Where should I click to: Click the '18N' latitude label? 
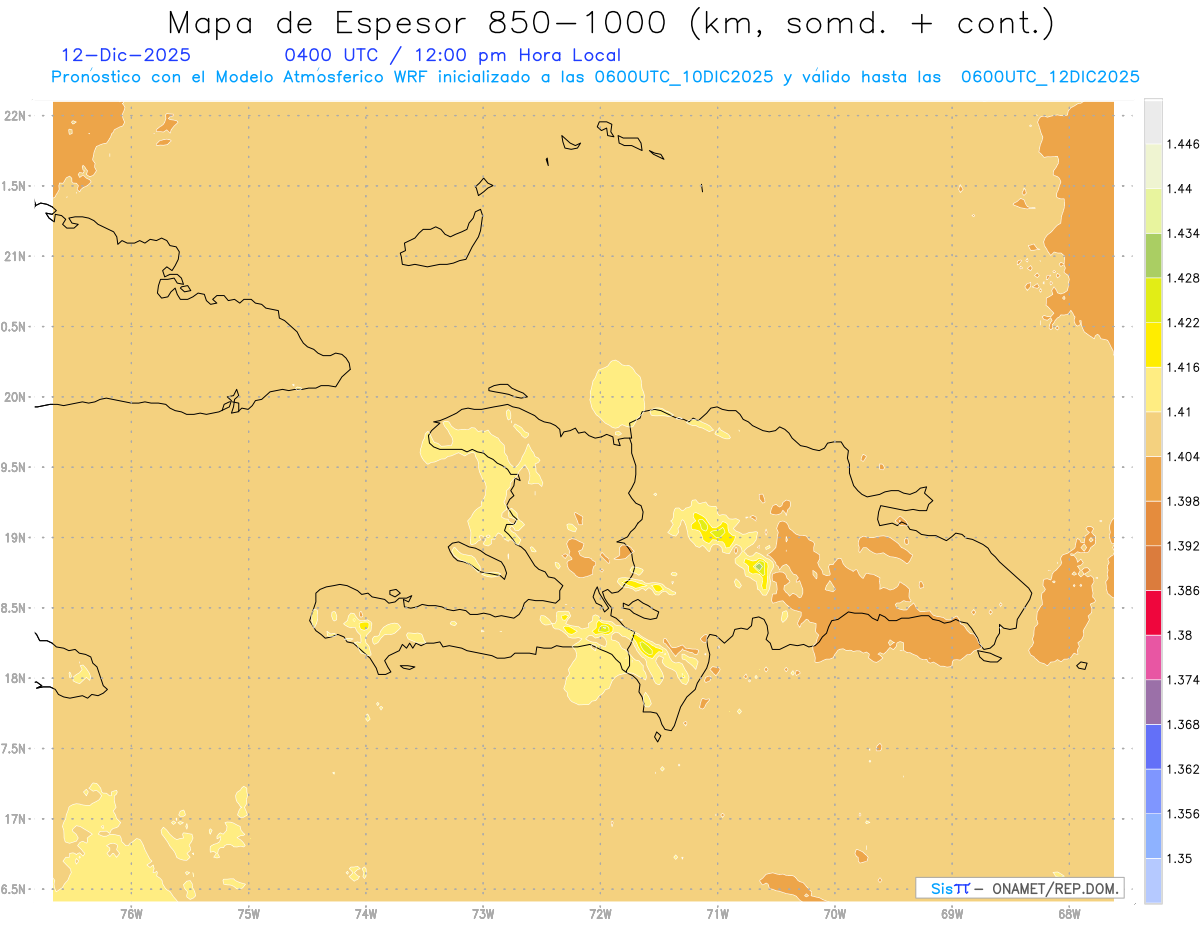click(15, 679)
